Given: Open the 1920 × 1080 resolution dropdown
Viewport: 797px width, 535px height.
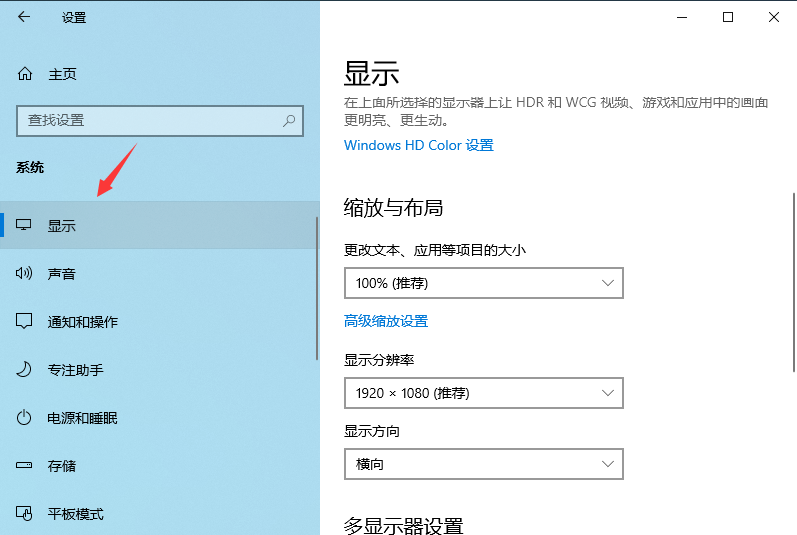Looking at the screenshot, I should 483,393.
